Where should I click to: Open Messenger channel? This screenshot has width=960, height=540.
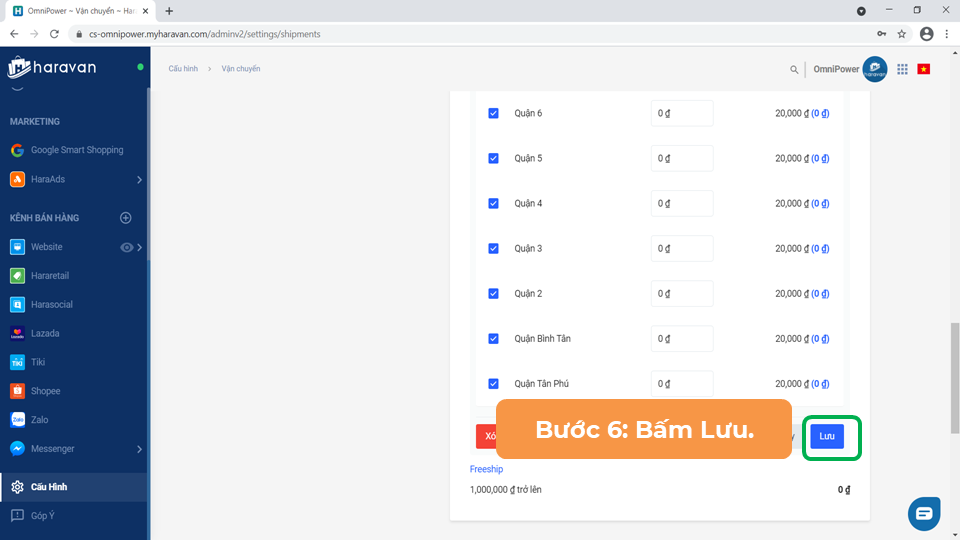click(53, 449)
